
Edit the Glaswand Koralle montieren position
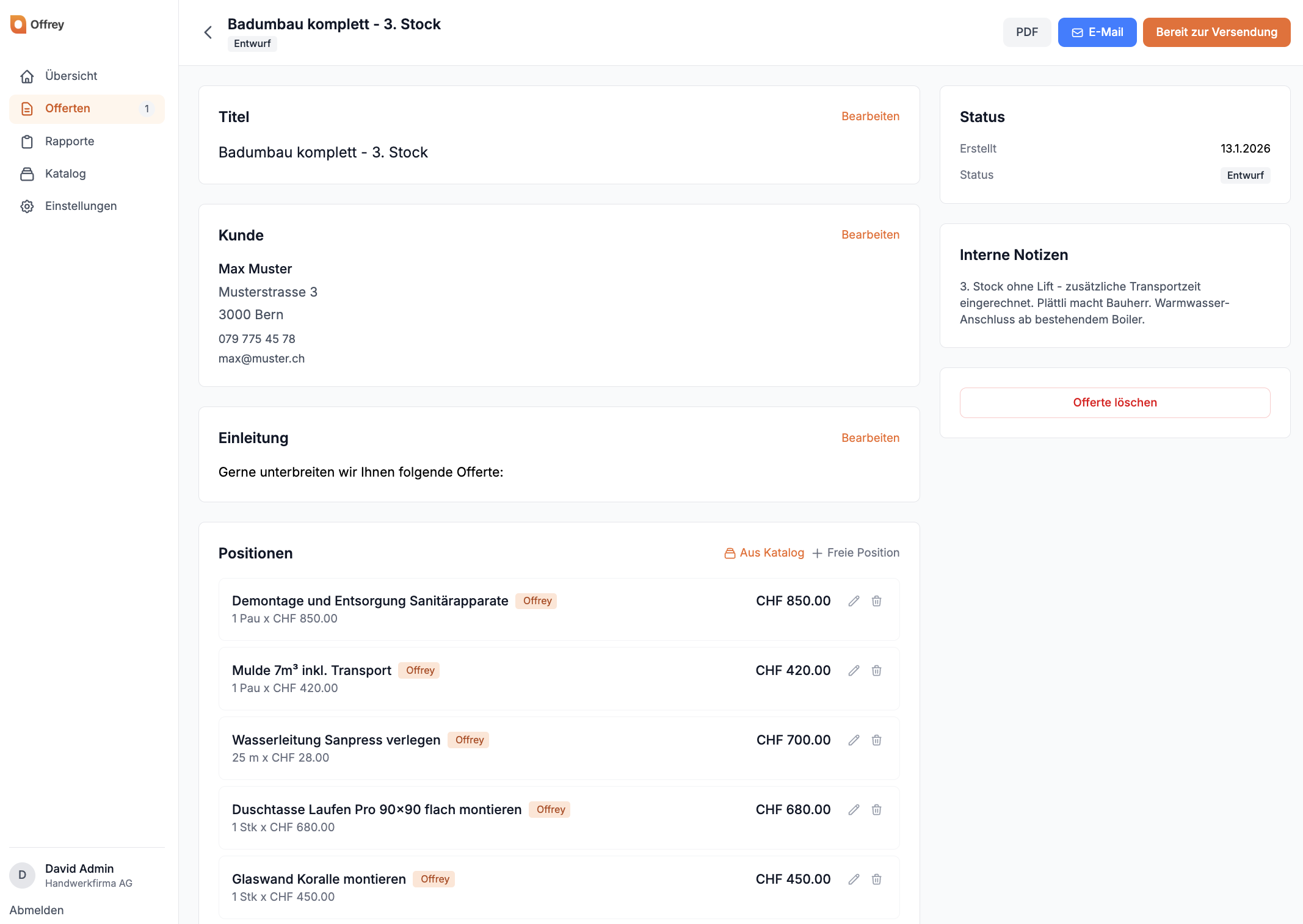854,879
